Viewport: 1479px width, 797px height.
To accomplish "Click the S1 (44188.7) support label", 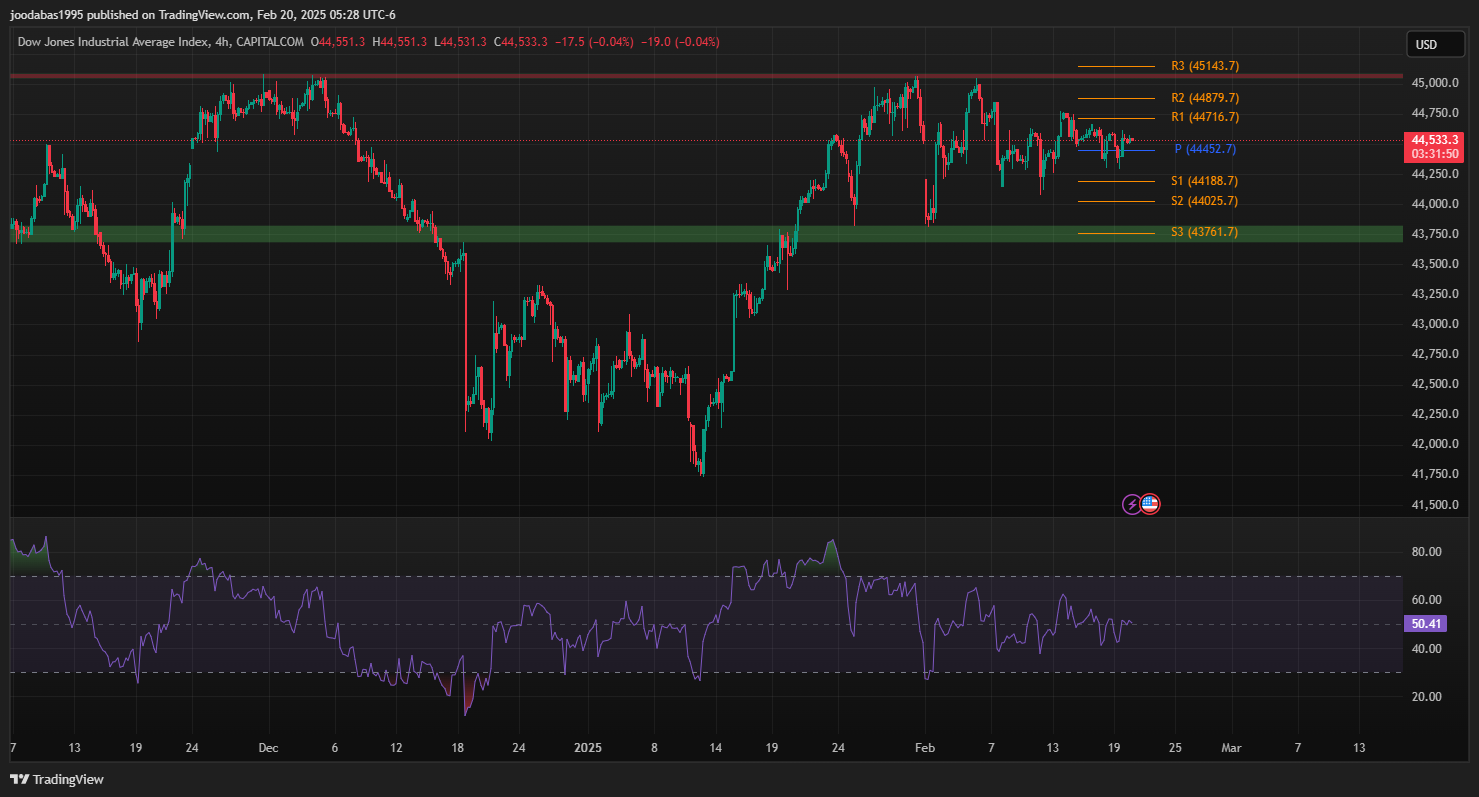I will [x=1205, y=181].
